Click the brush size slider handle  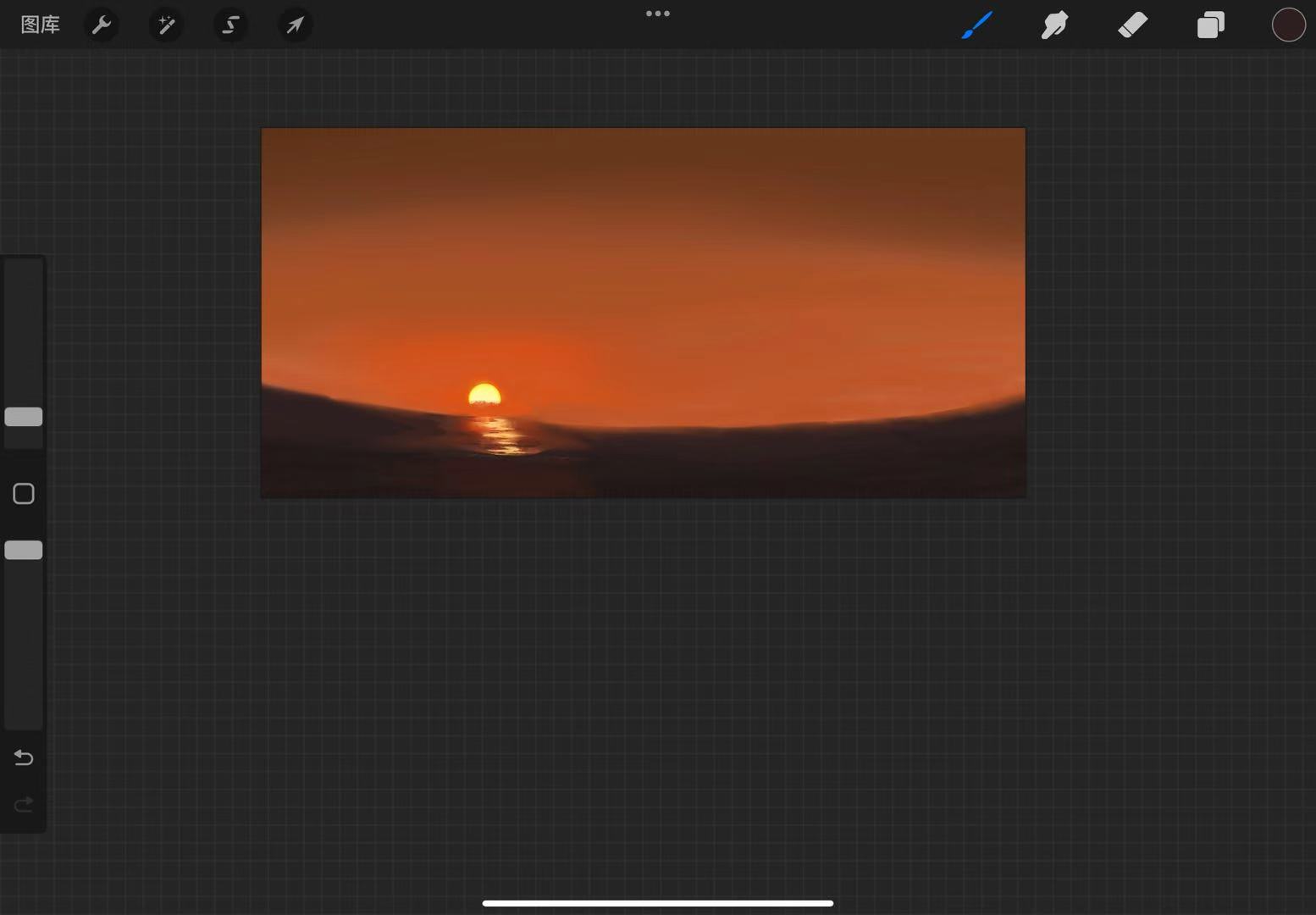24,417
